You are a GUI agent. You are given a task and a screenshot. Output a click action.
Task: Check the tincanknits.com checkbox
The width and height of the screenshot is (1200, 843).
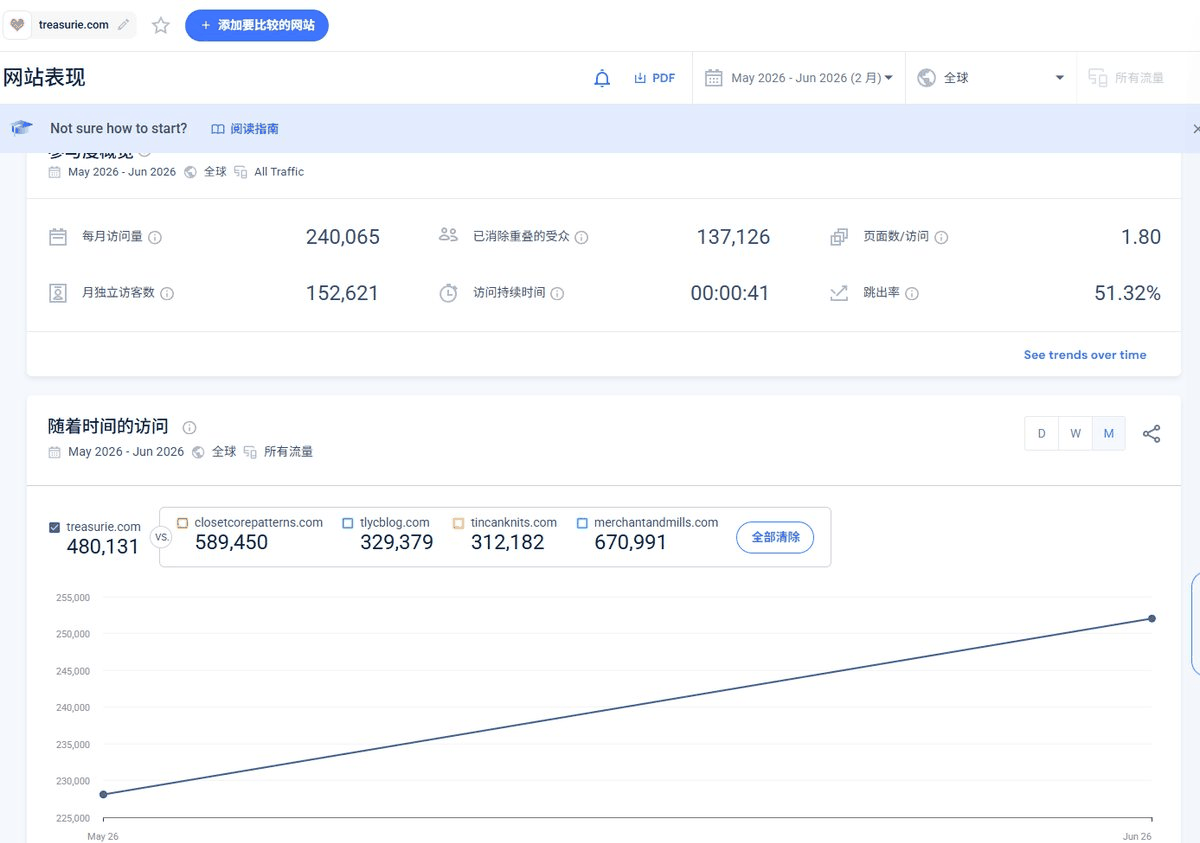(458, 523)
